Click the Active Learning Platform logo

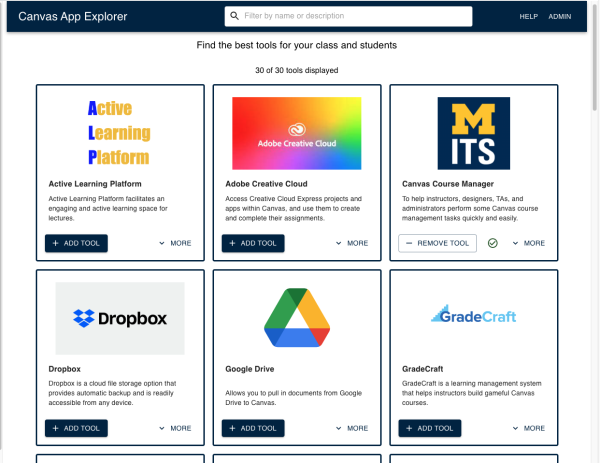pyautogui.click(x=120, y=133)
